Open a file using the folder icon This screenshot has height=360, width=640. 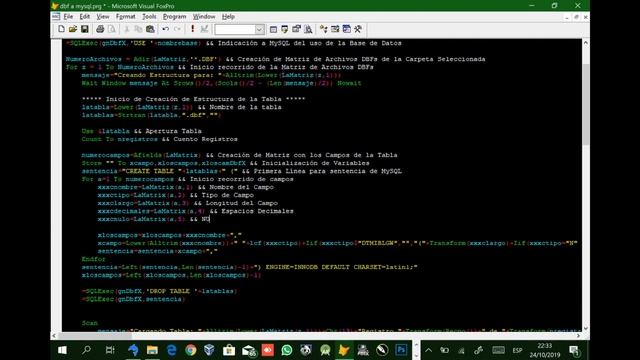[x=73, y=29]
